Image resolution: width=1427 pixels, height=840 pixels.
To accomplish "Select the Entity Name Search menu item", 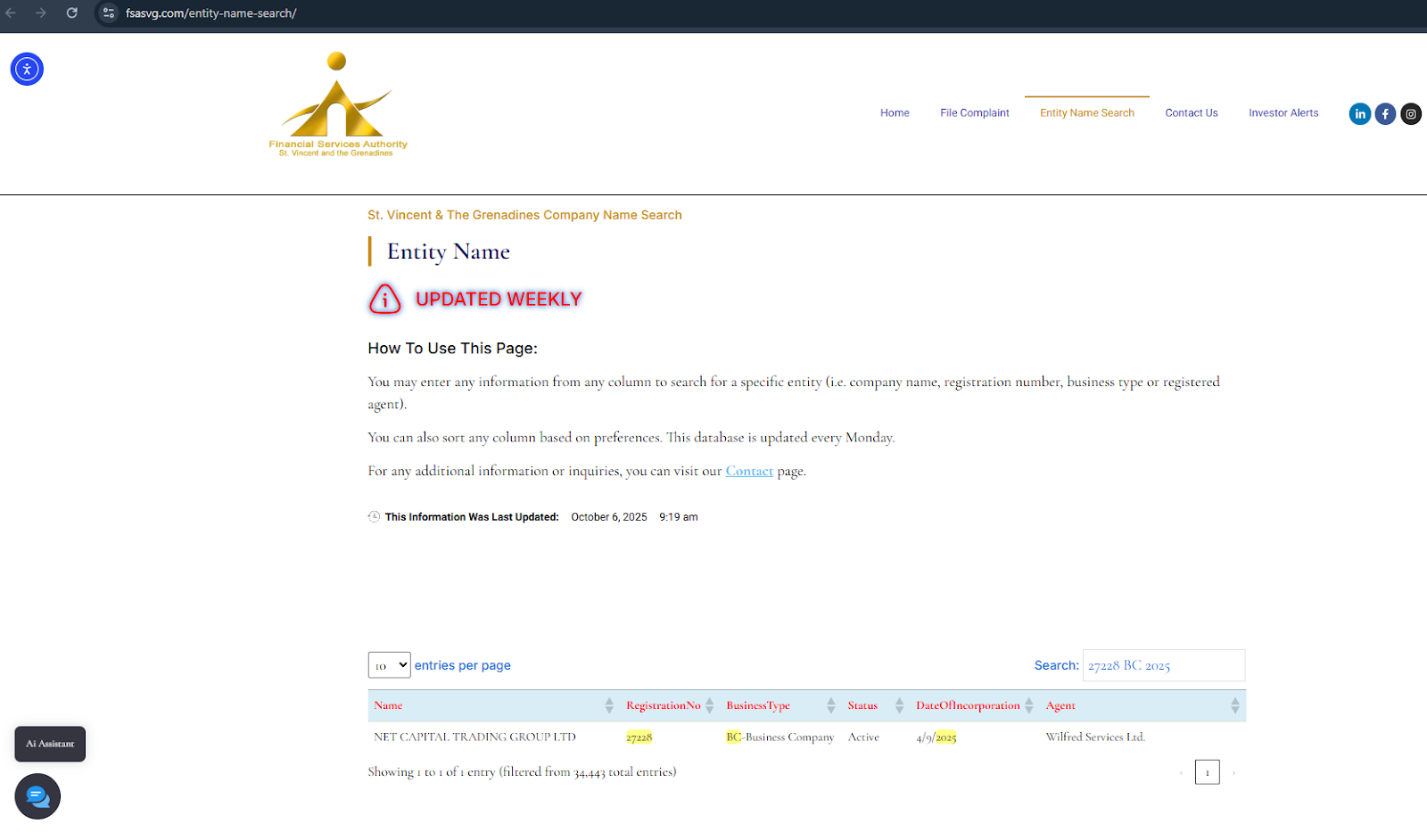I will pos(1087,113).
